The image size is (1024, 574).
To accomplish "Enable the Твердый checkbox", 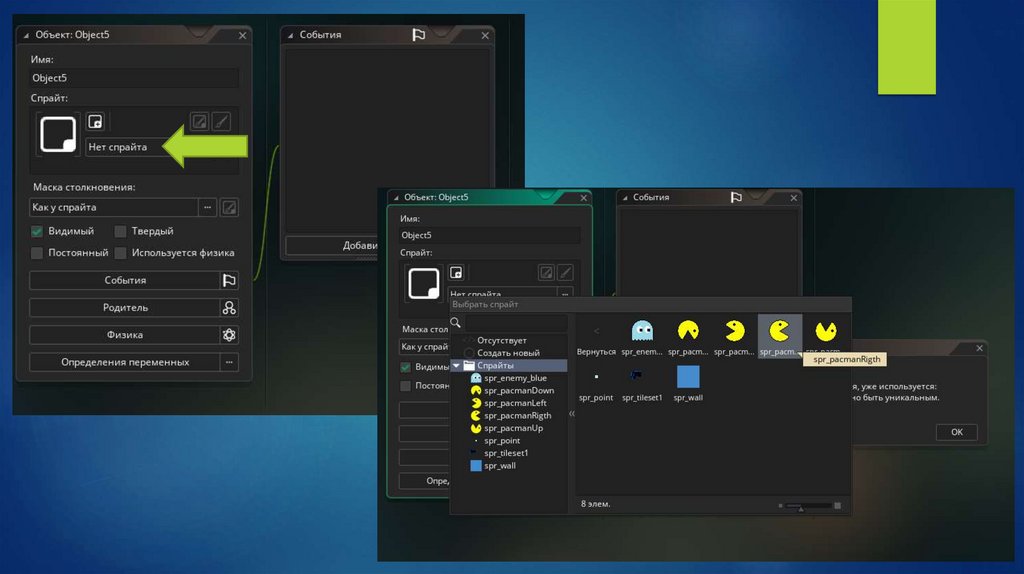I will [121, 231].
